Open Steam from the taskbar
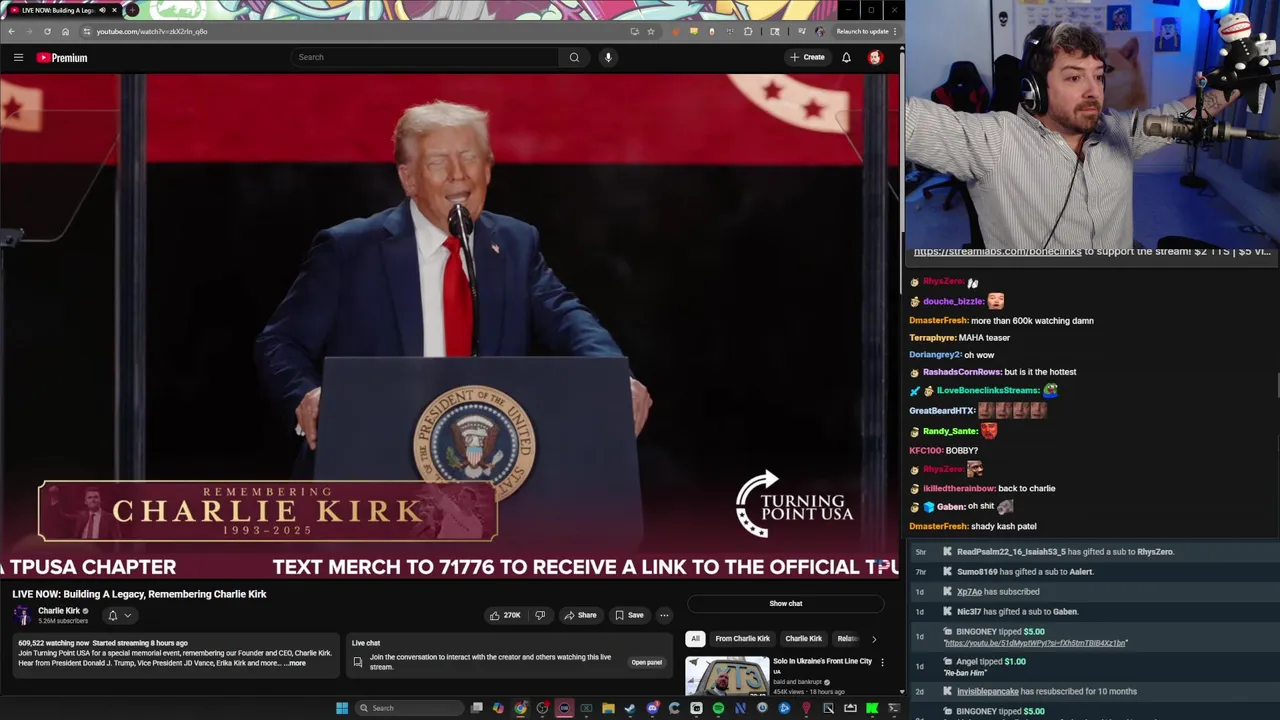The height and width of the screenshot is (720, 1280). tap(630, 708)
